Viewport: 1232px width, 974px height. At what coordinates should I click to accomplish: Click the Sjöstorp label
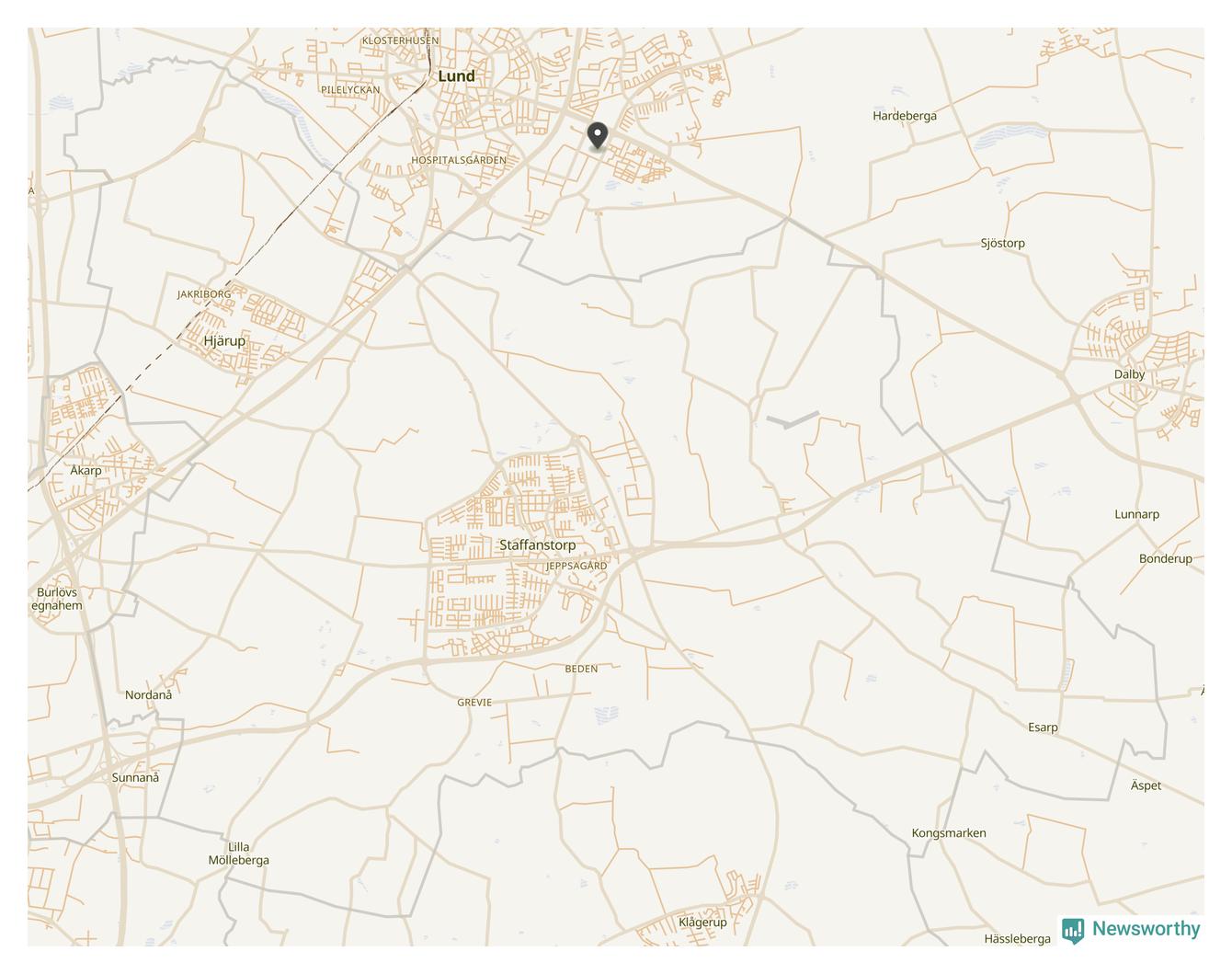pyautogui.click(x=1002, y=244)
